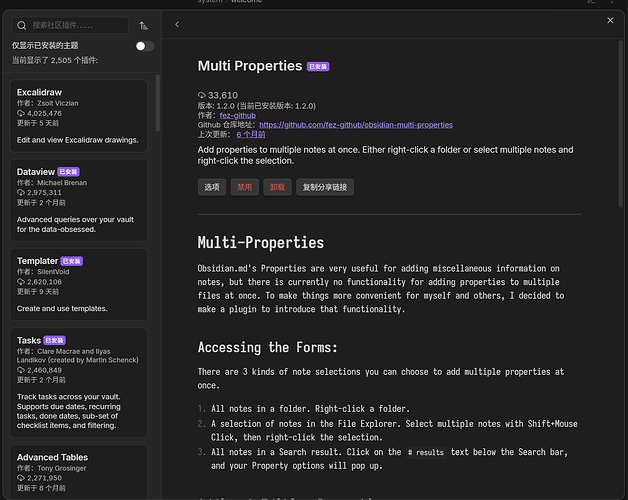Viewport: 628px width, 500px height.
Task: Click the search magnifier icon
Action: click(x=22, y=26)
